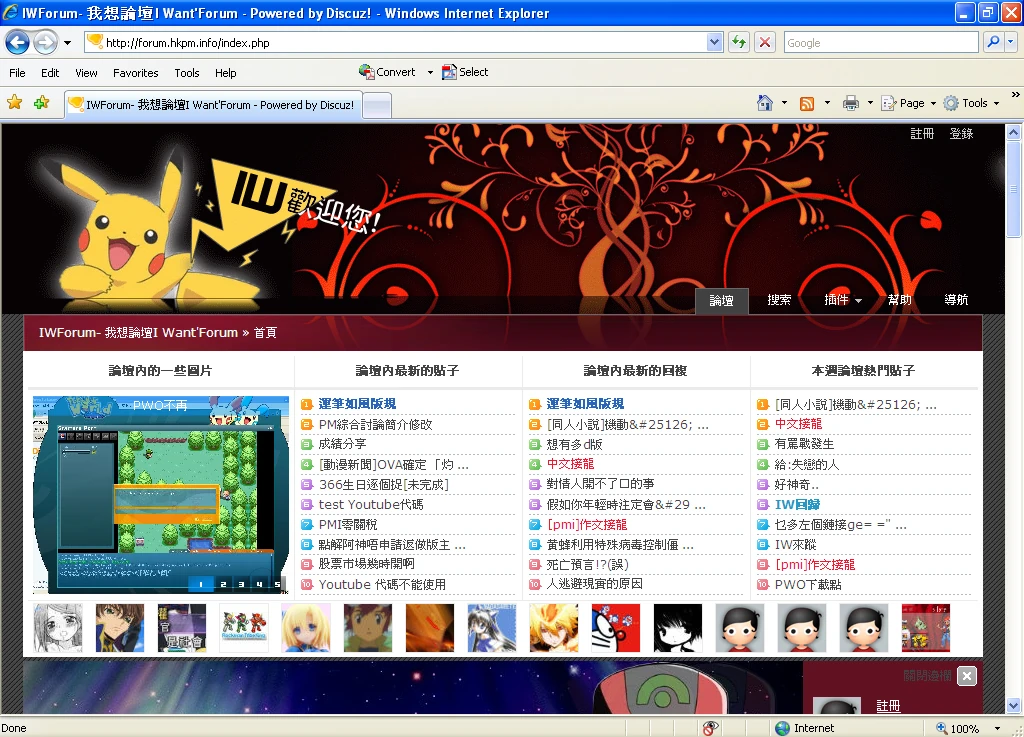
Task: Open the IW回歸 hot thread link
Action: 797,505
